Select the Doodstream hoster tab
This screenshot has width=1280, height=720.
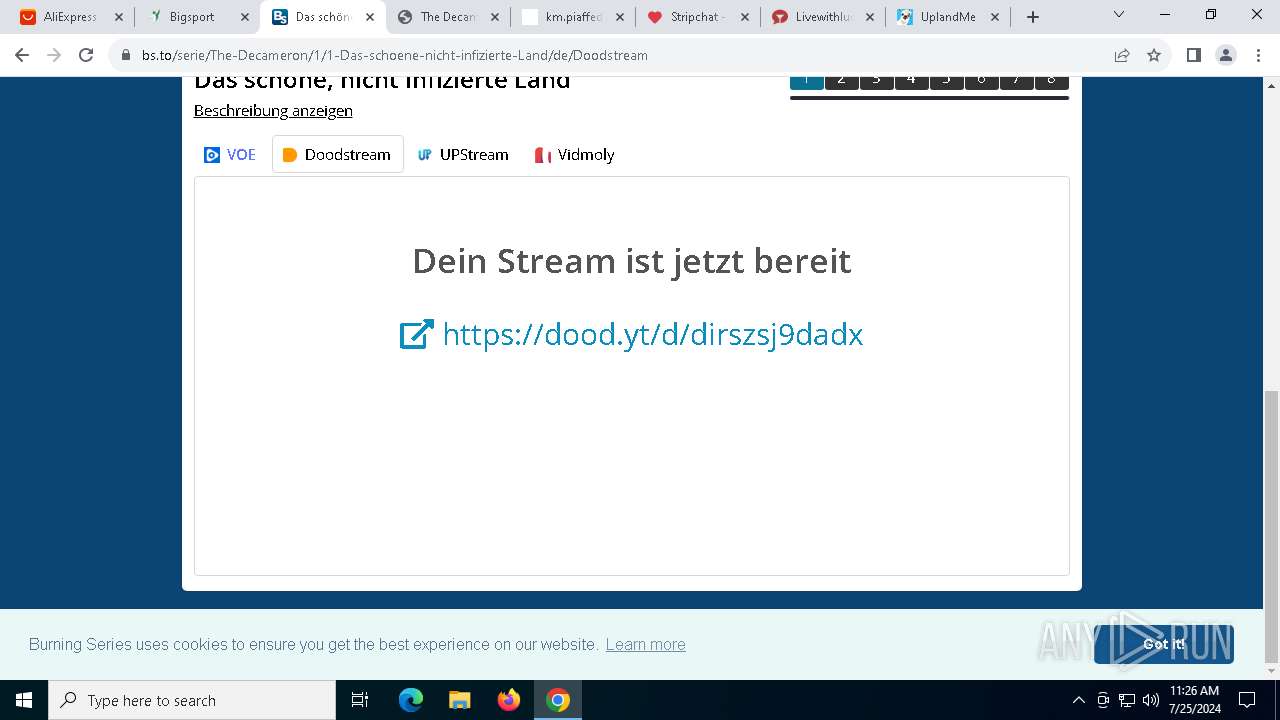pyautogui.click(x=338, y=155)
